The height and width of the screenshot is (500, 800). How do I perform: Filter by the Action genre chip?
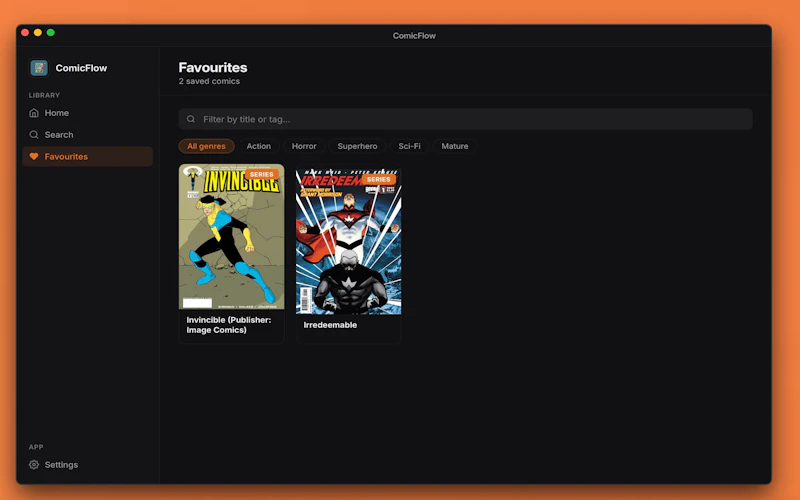click(259, 146)
